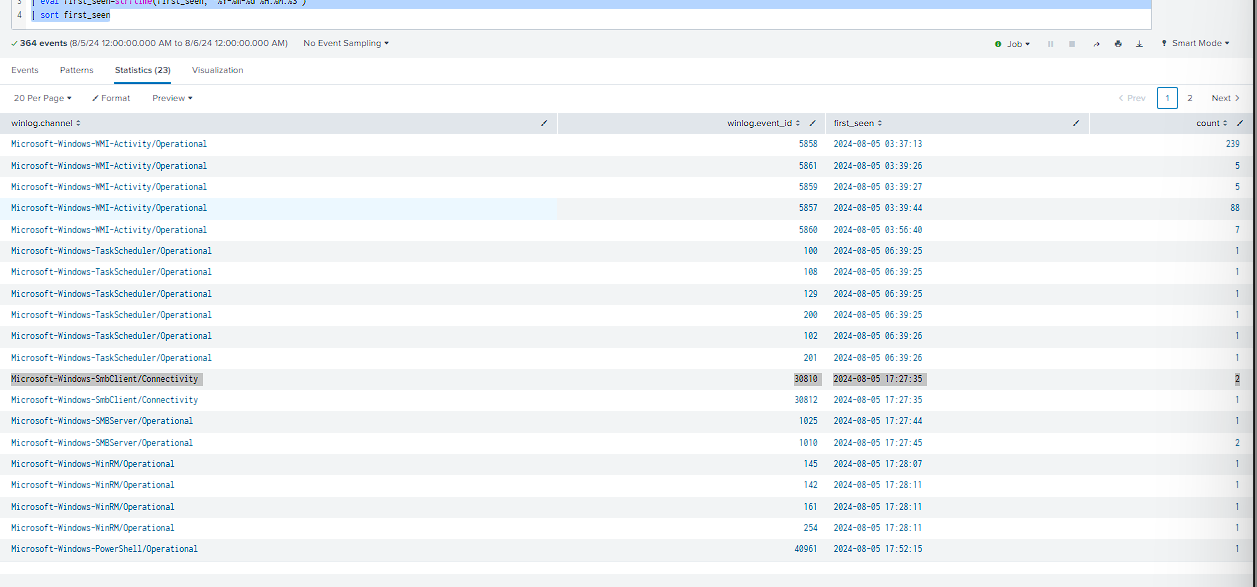Edit the winlog.event_id column format
The width and height of the screenshot is (1257, 587).
[x=813, y=123]
